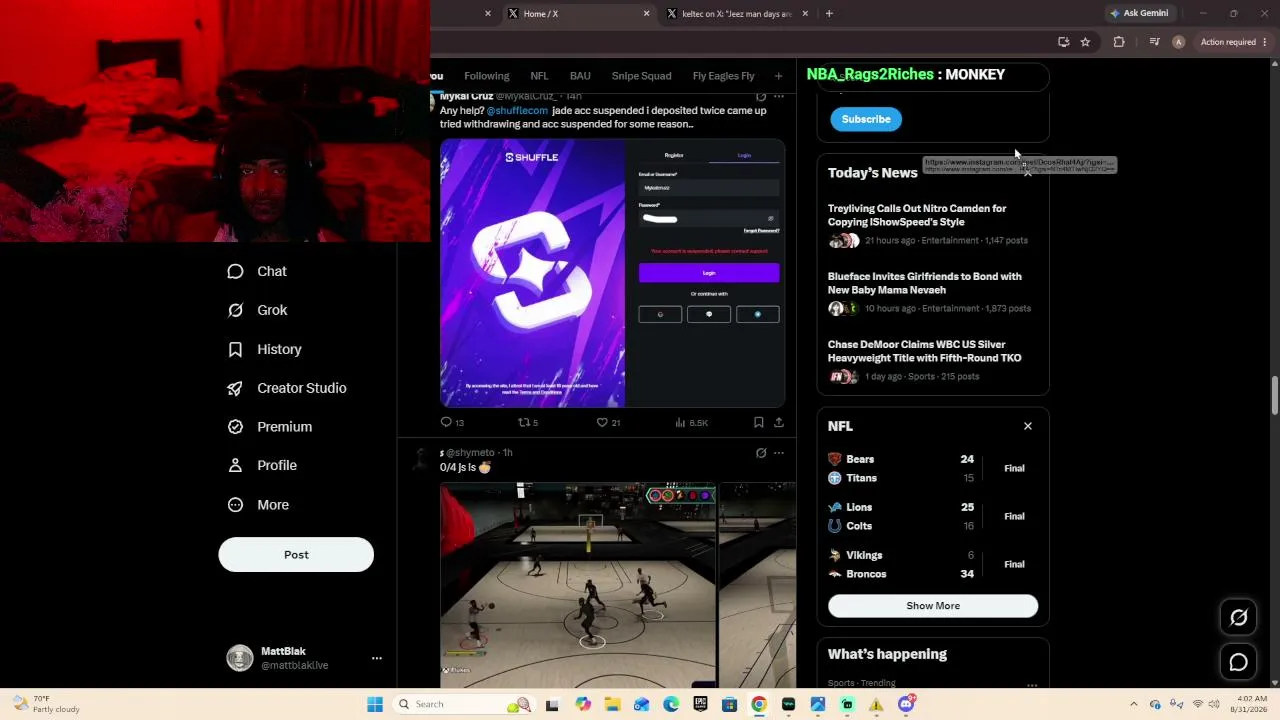This screenshot has height=720, width=1280.
Task: Click the Grok sidebar icon
Action: 235,310
